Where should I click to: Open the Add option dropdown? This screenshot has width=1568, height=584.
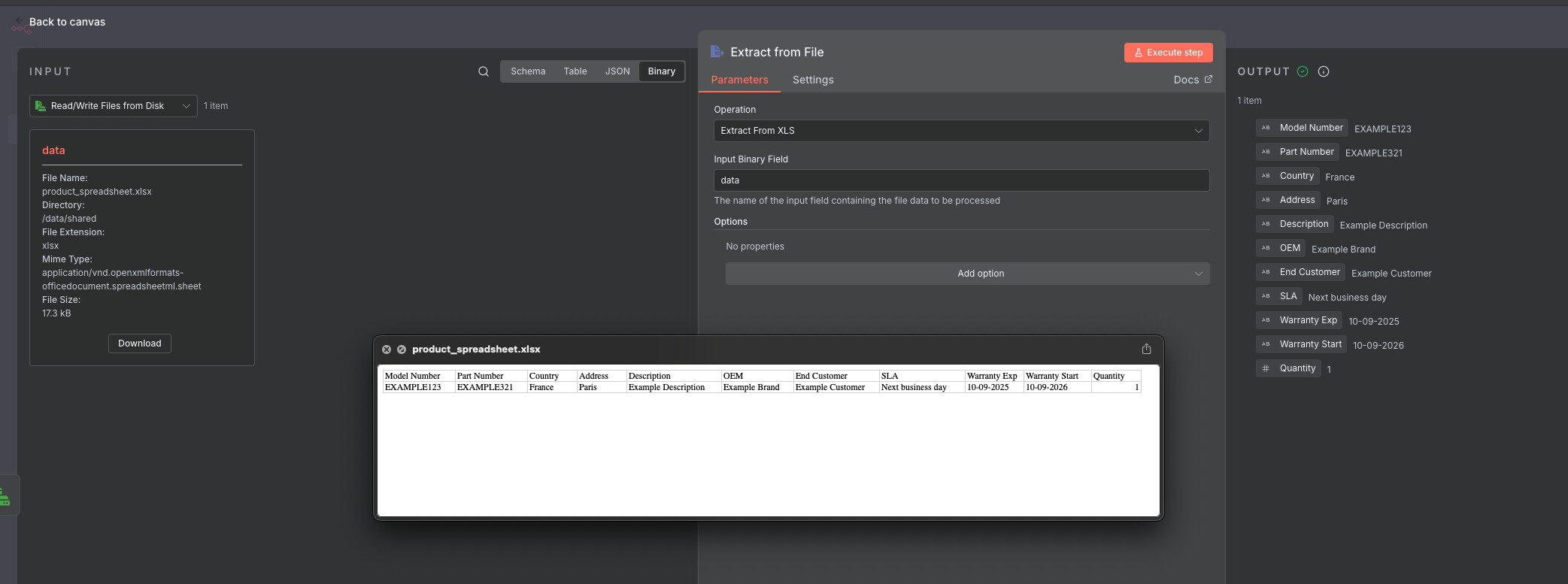click(967, 274)
